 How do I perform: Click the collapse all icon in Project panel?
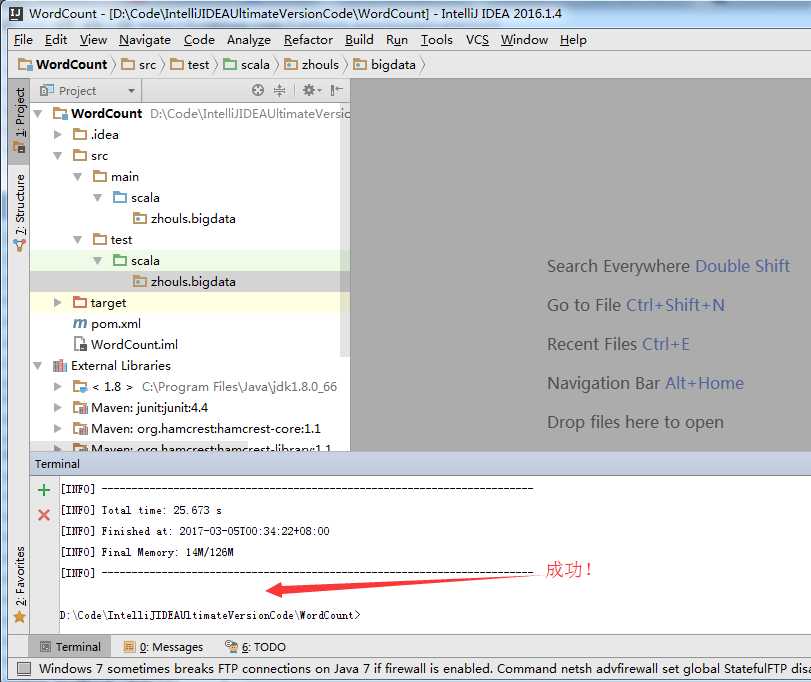pos(279,90)
